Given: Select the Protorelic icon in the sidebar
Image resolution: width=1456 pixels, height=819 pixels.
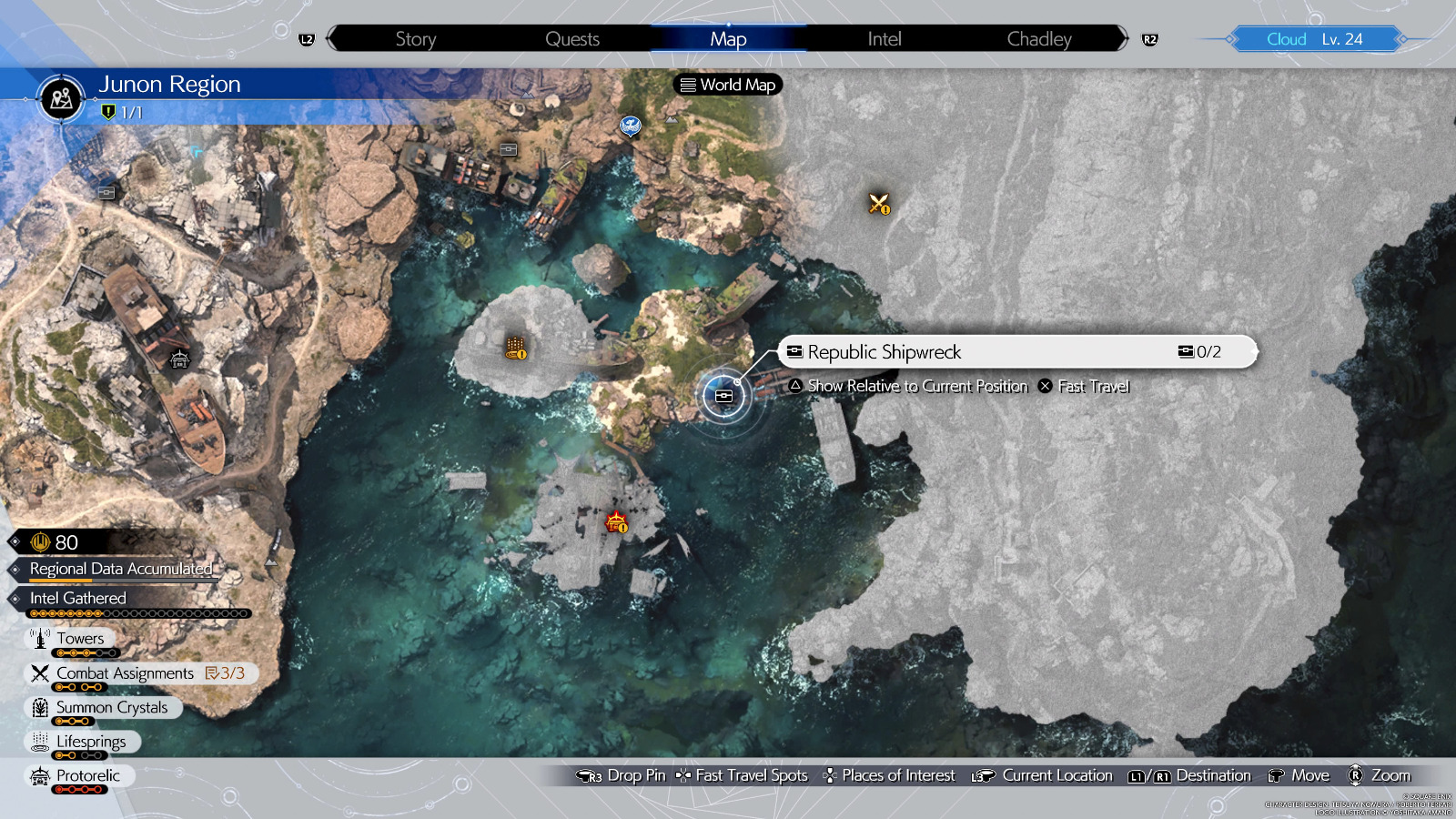Looking at the screenshot, I should [x=38, y=776].
